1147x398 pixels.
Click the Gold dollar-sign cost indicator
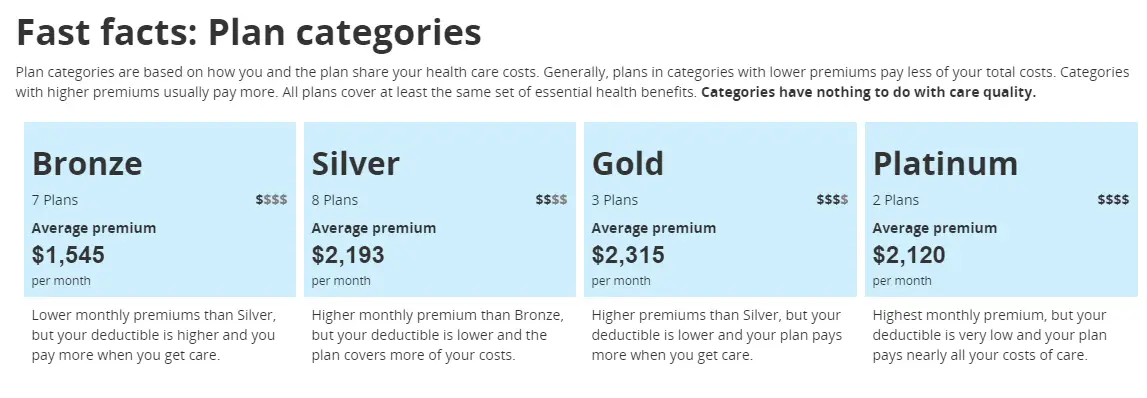[x=832, y=200]
